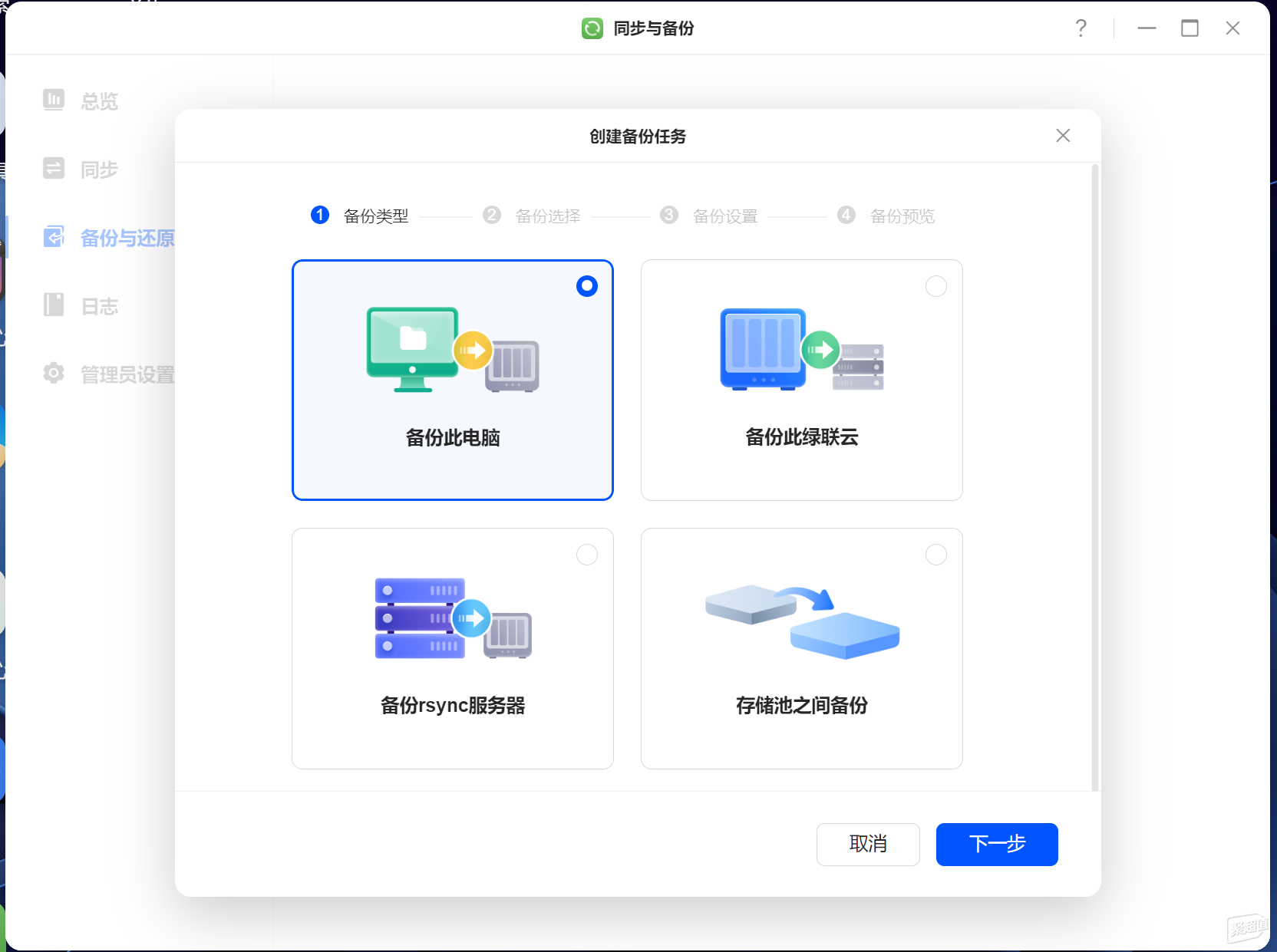Click the 同步与备份 window title text
This screenshot has height=952, width=1277.
point(654,28)
